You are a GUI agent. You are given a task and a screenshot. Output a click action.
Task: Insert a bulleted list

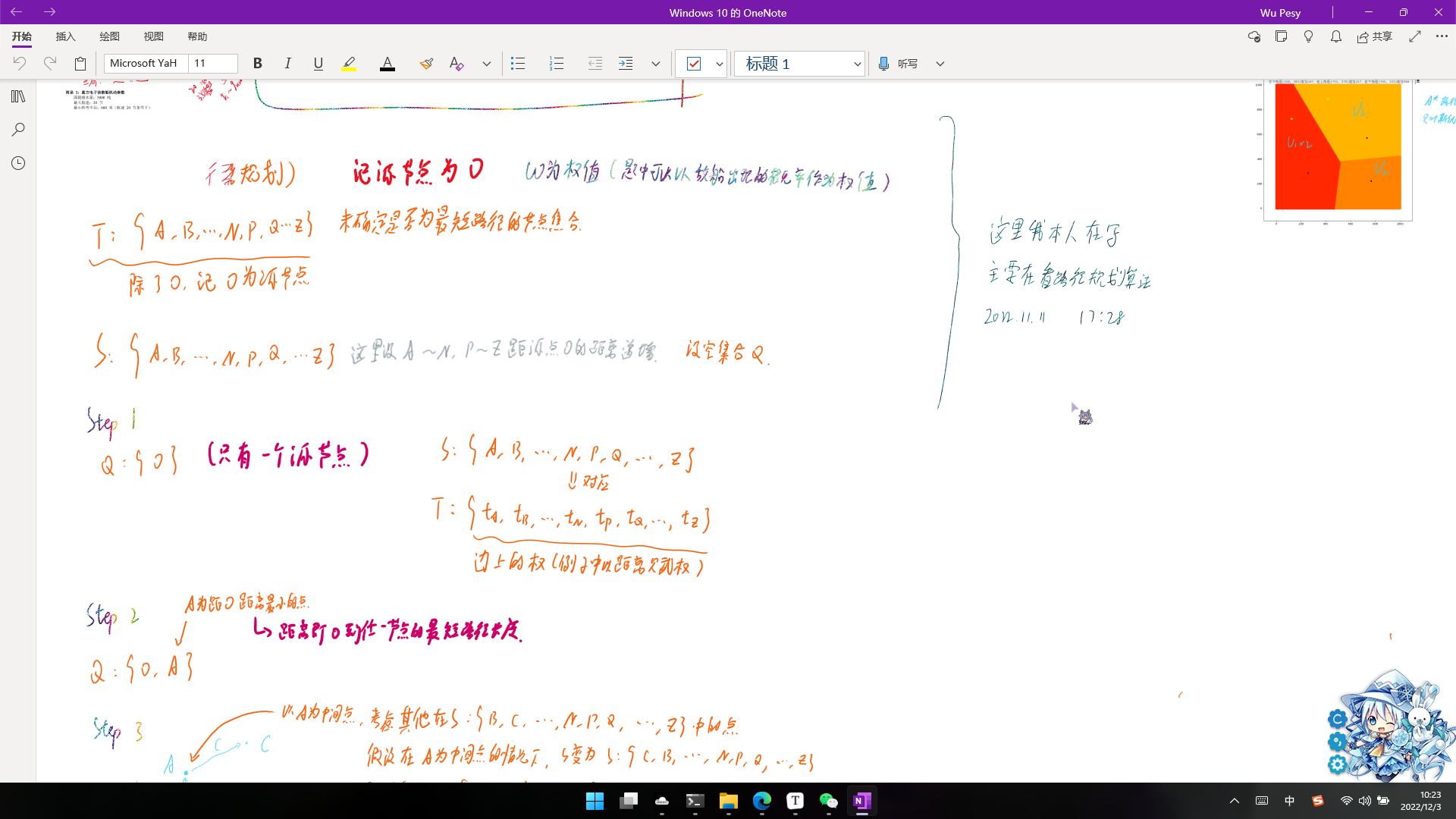518,64
